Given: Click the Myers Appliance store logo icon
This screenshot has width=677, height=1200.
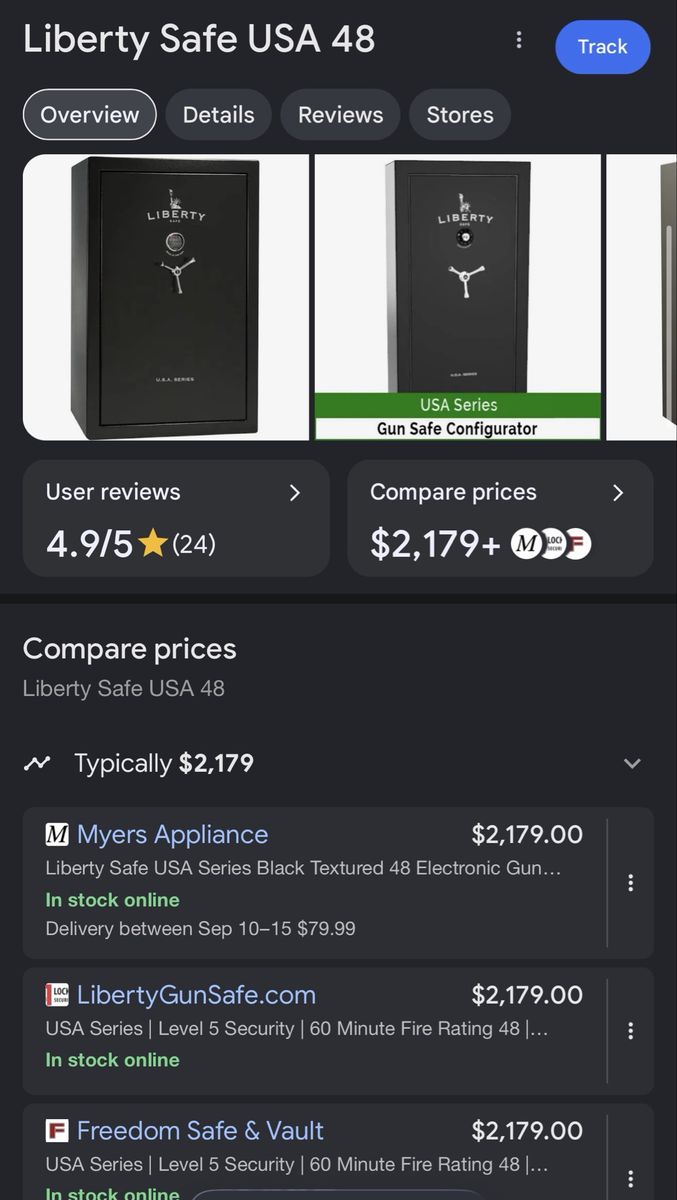Looking at the screenshot, I should 57,834.
